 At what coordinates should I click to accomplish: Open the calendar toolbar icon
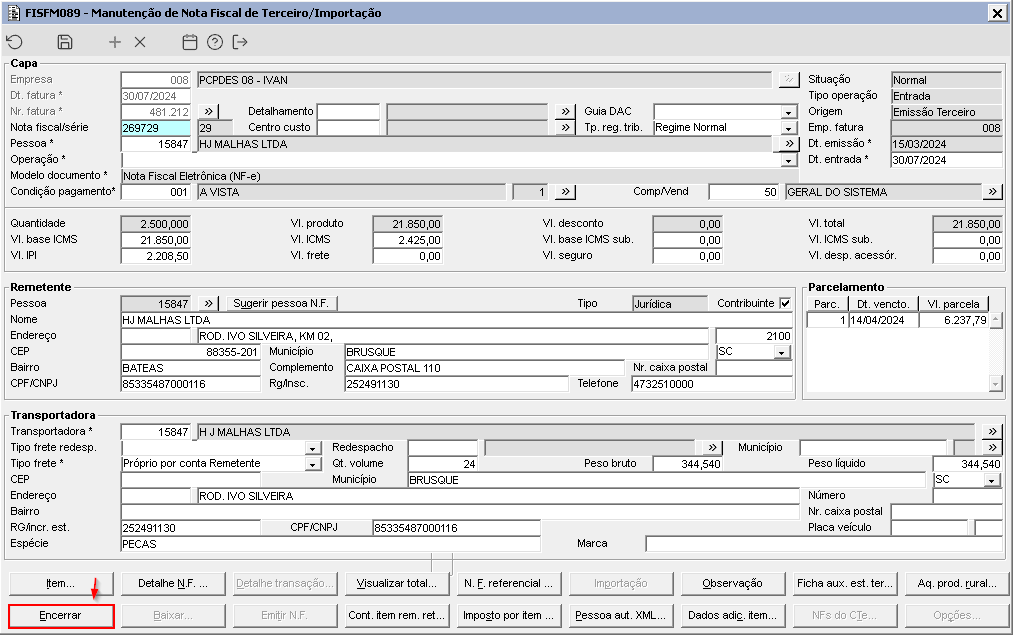coord(189,42)
